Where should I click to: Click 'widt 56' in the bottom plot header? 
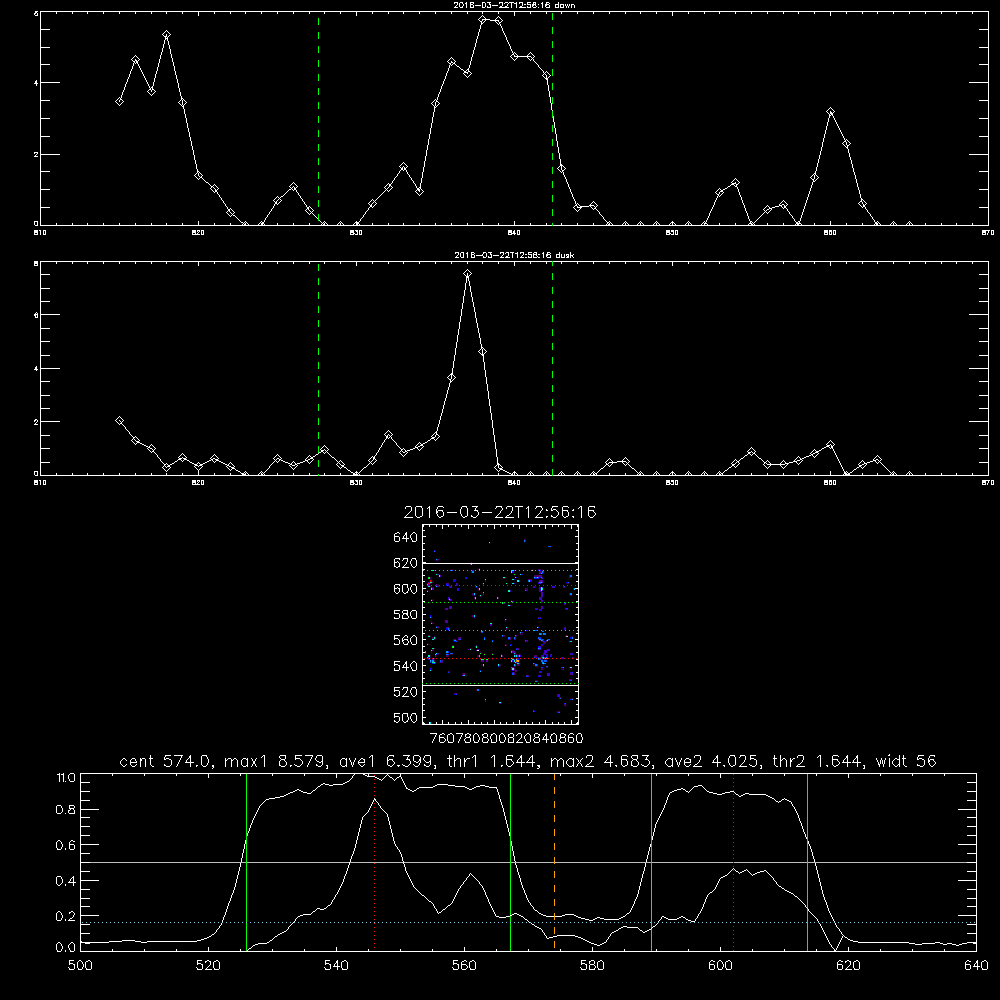pyautogui.click(x=906, y=761)
